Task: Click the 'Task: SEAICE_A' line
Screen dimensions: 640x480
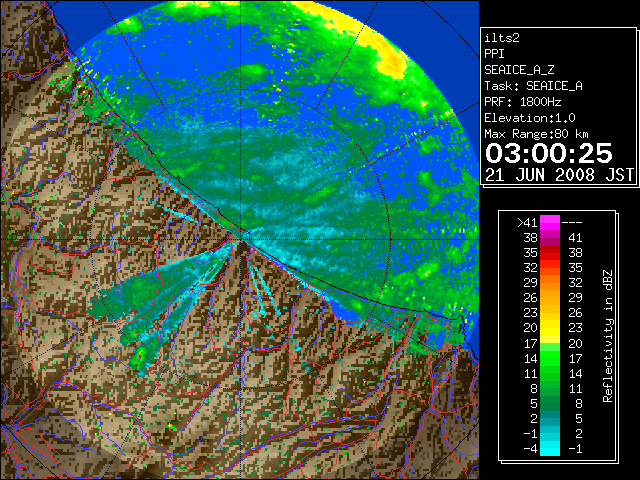Action: pos(533,86)
